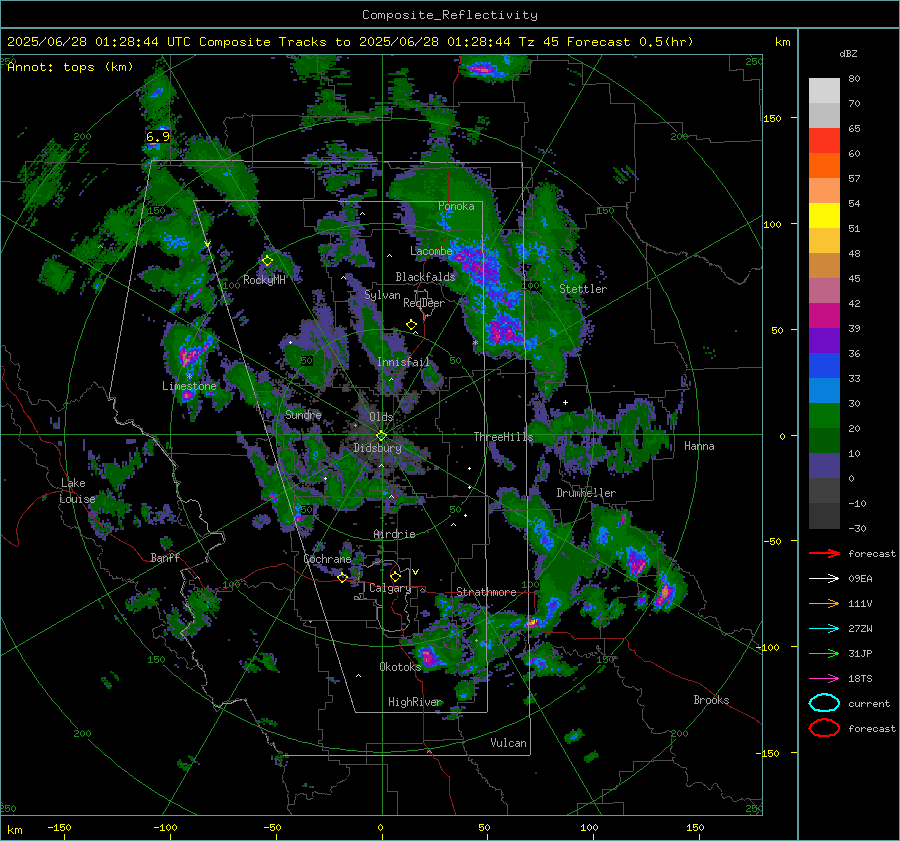This screenshot has height=841, width=900.
Task: Click the HighRiver city label
Action: tap(414, 702)
